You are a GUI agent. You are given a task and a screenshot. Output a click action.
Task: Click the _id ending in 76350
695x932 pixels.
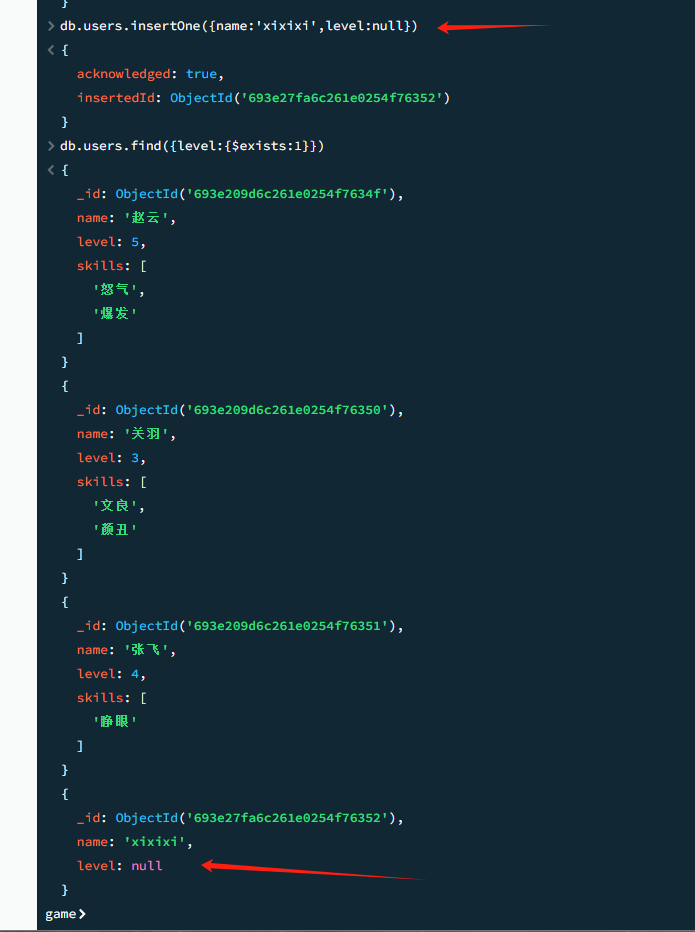click(x=240, y=410)
